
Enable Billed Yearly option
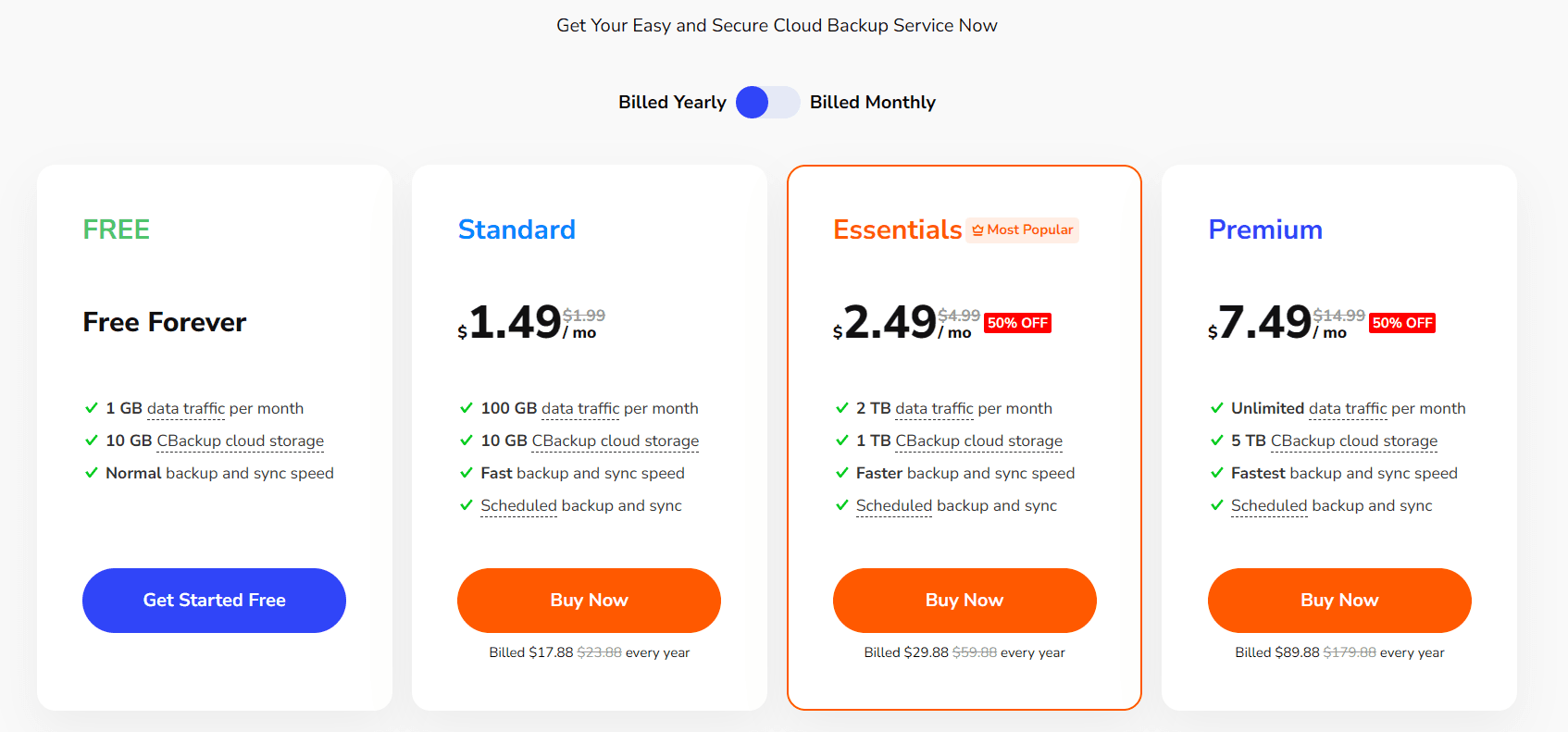pos(673,102)
